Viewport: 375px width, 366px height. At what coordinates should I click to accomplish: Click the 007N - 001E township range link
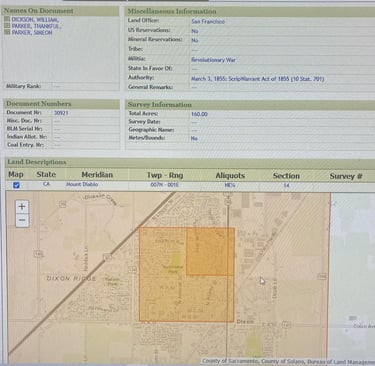[x=164, y=184]
